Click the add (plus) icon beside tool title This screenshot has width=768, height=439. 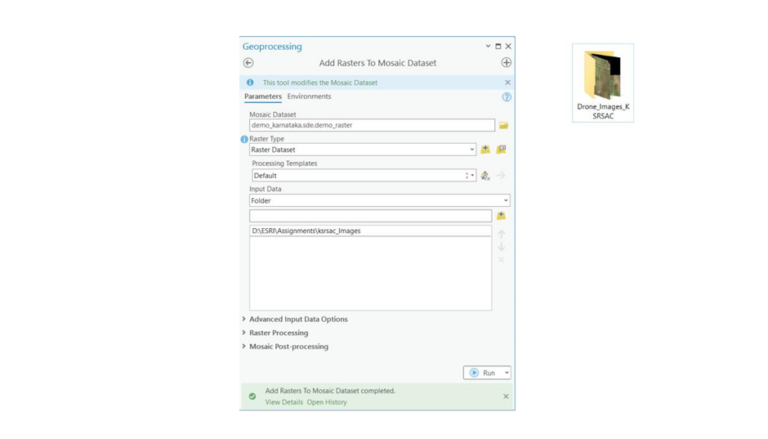pos(506,63)
